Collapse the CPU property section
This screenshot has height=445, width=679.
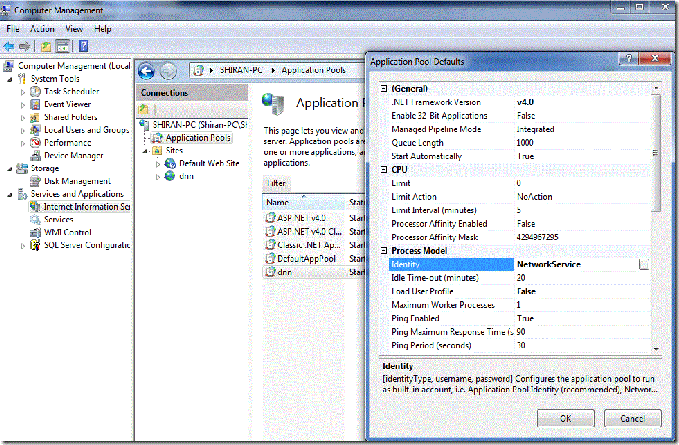point(384,169)
